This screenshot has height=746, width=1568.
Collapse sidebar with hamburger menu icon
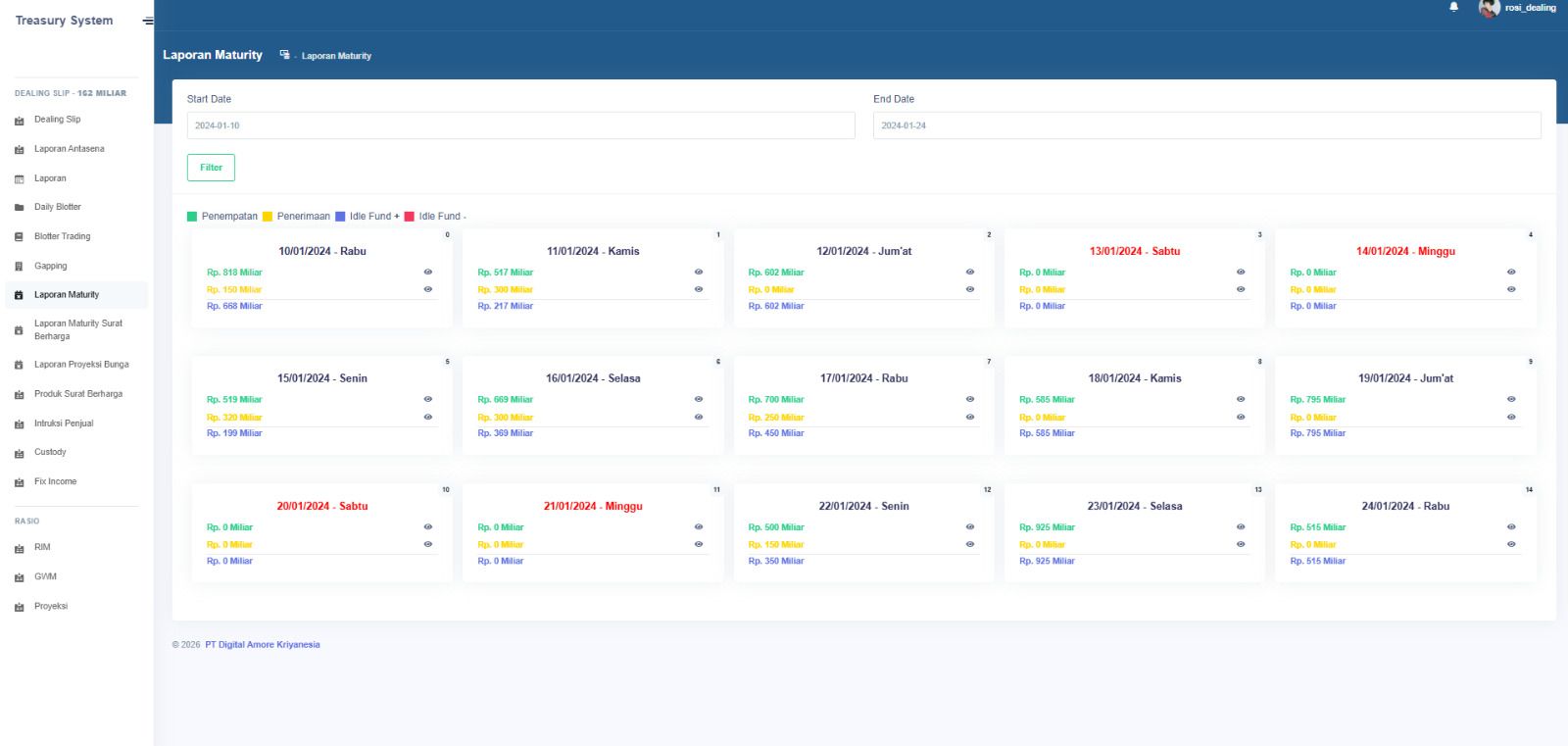pyautogui.click(x=148, y=21)
